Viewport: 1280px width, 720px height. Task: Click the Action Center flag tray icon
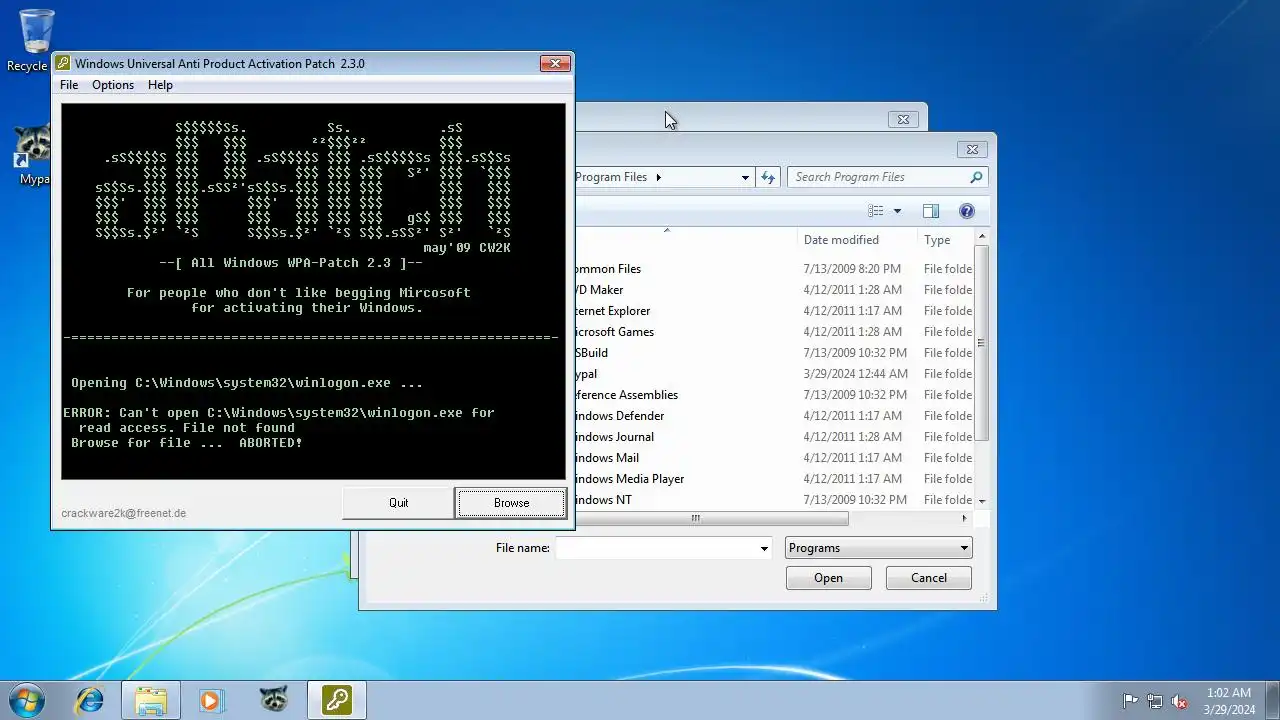pos(1131,701)
